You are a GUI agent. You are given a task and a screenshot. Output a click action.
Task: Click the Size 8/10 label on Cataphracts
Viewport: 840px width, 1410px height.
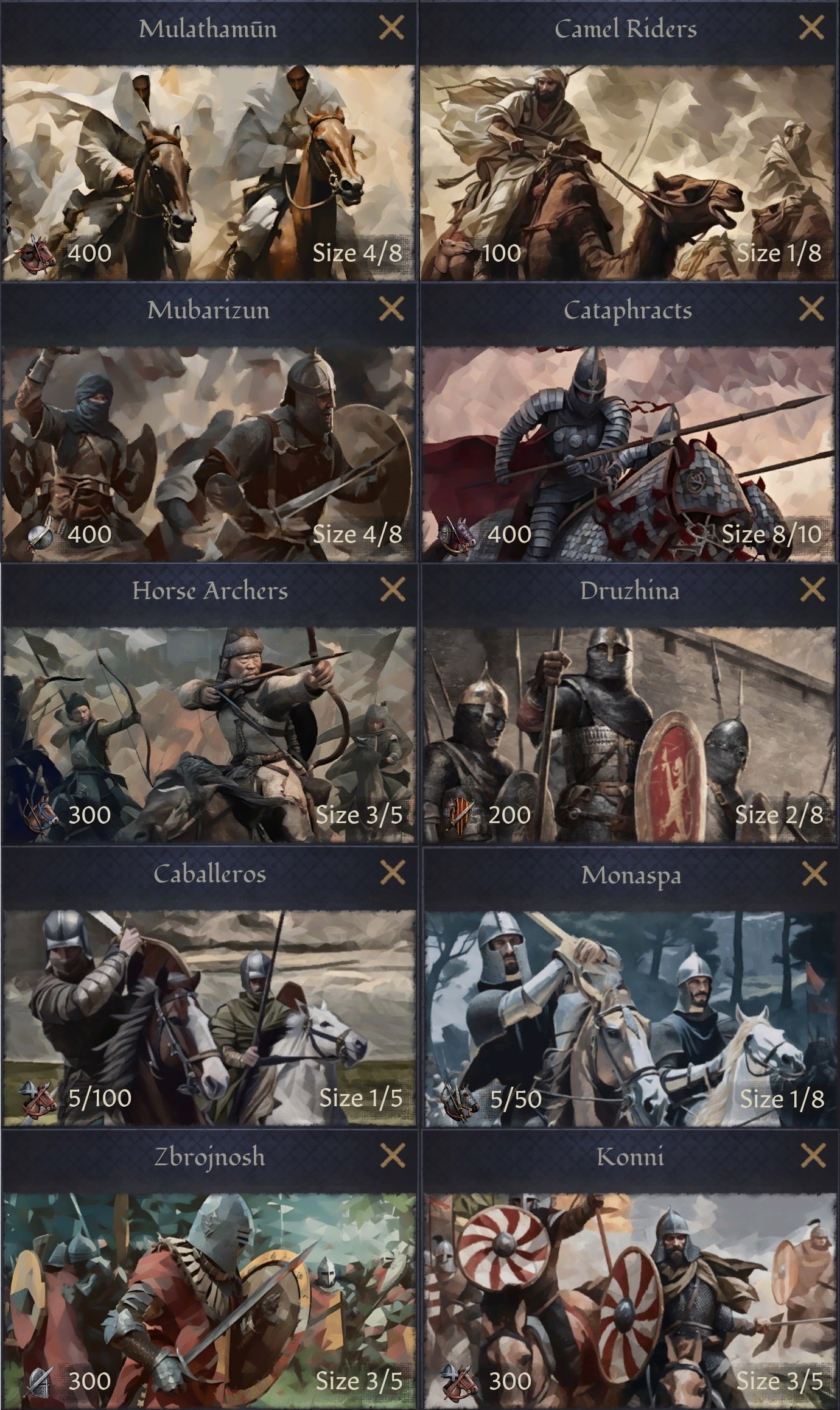[x=771, y=535]
